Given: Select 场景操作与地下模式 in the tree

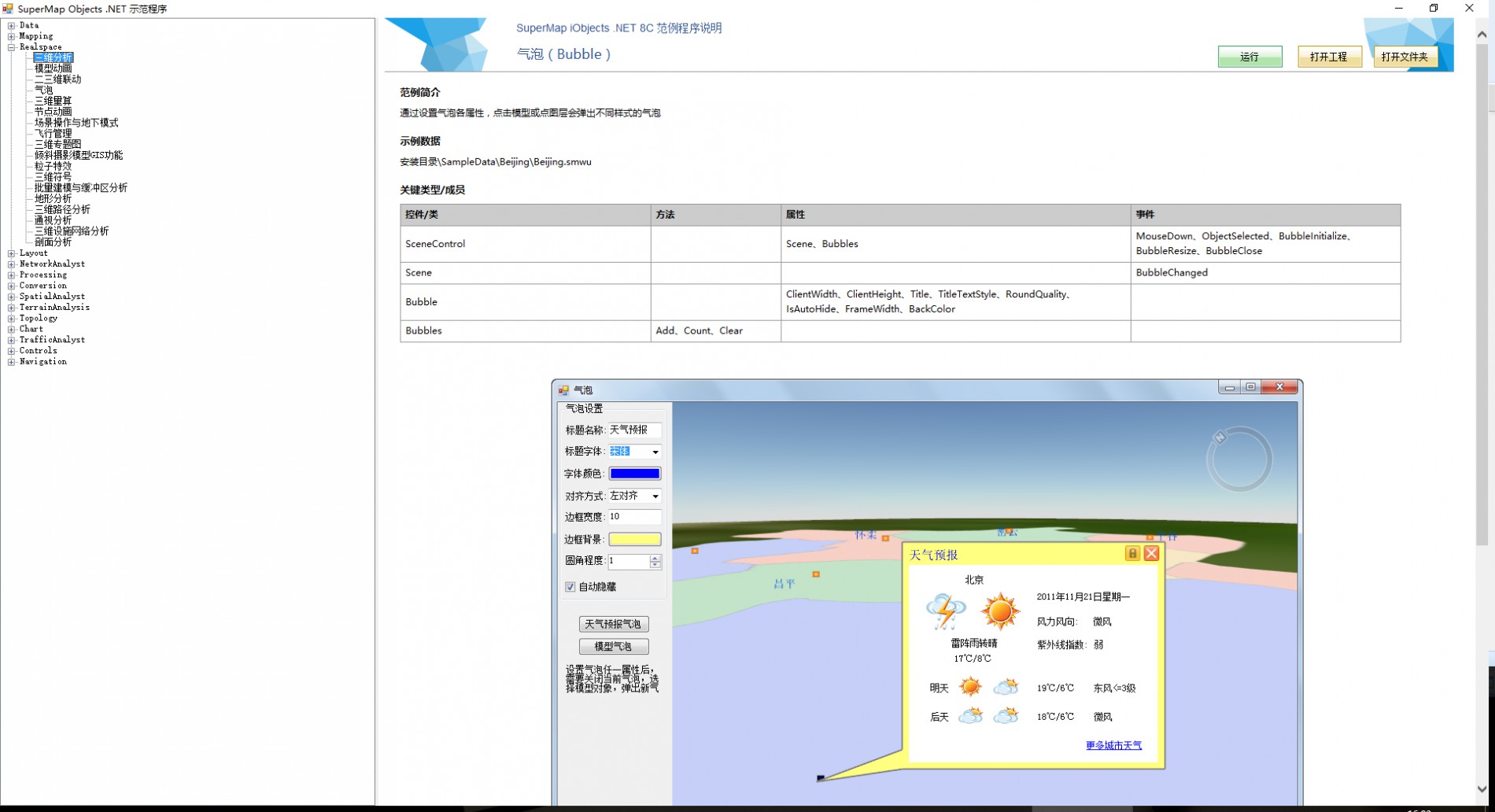Looking at the screenshot, I should 76,123.
